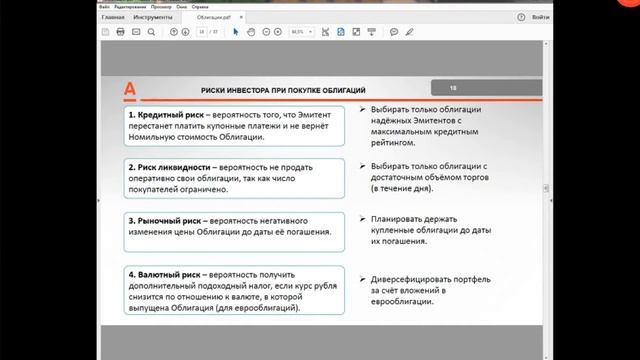The height and width of the screenshot is (360, 640).
Task: Open zoom level dropdown
Action: (x=310, y=32)
